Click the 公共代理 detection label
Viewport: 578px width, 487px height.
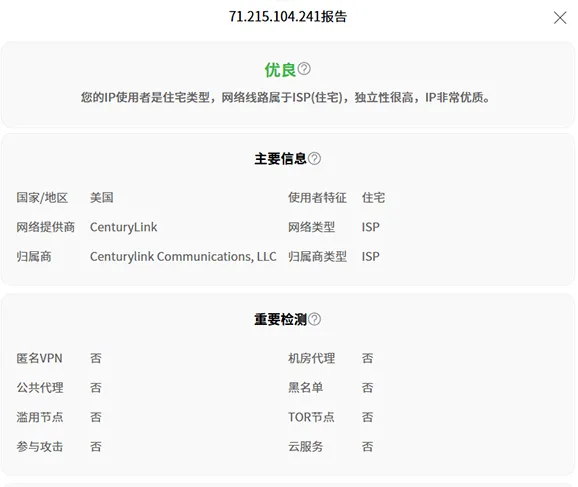click(x=40, y=387)
